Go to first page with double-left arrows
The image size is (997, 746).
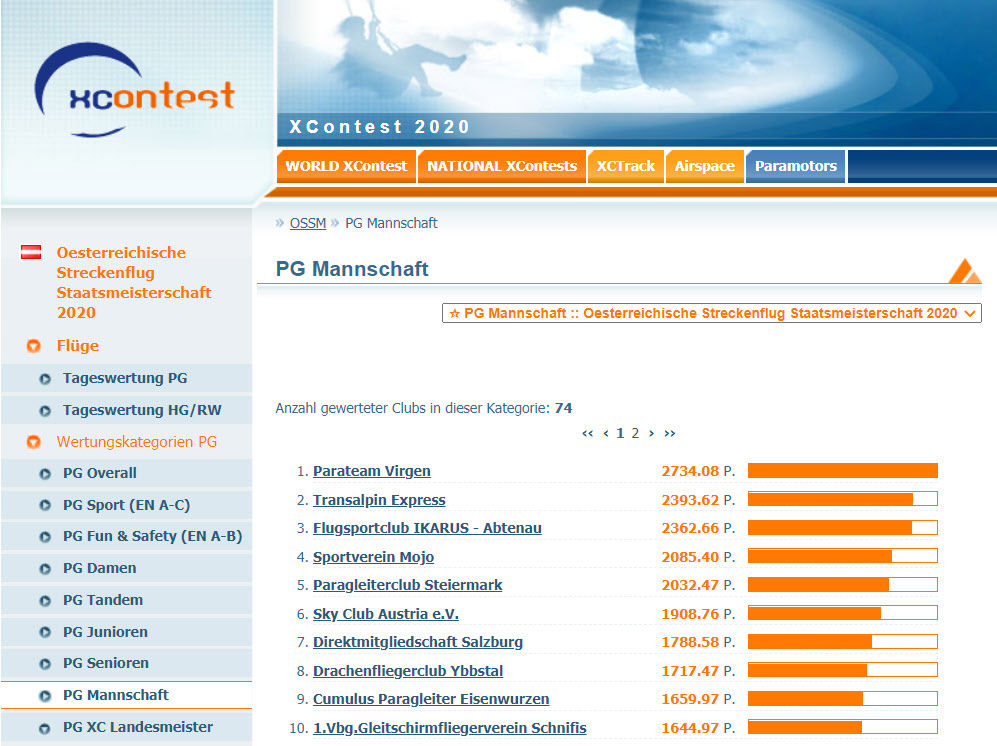pyautogui.click(x=588, y=434)
